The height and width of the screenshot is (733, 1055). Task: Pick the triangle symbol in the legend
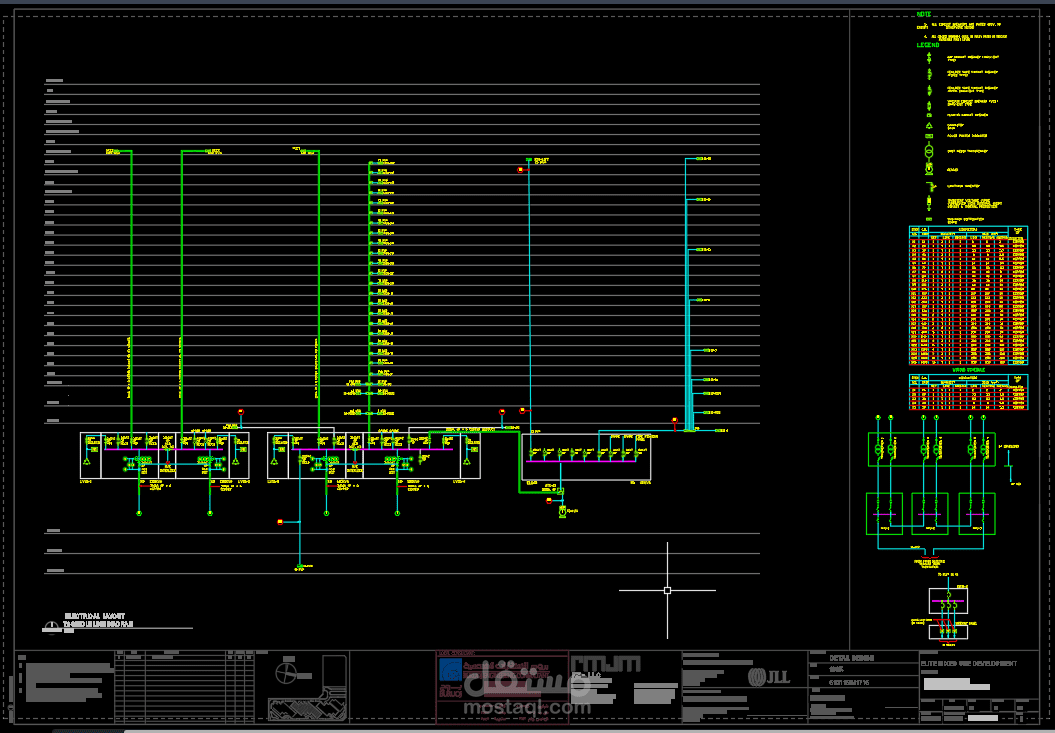[929, 125]
